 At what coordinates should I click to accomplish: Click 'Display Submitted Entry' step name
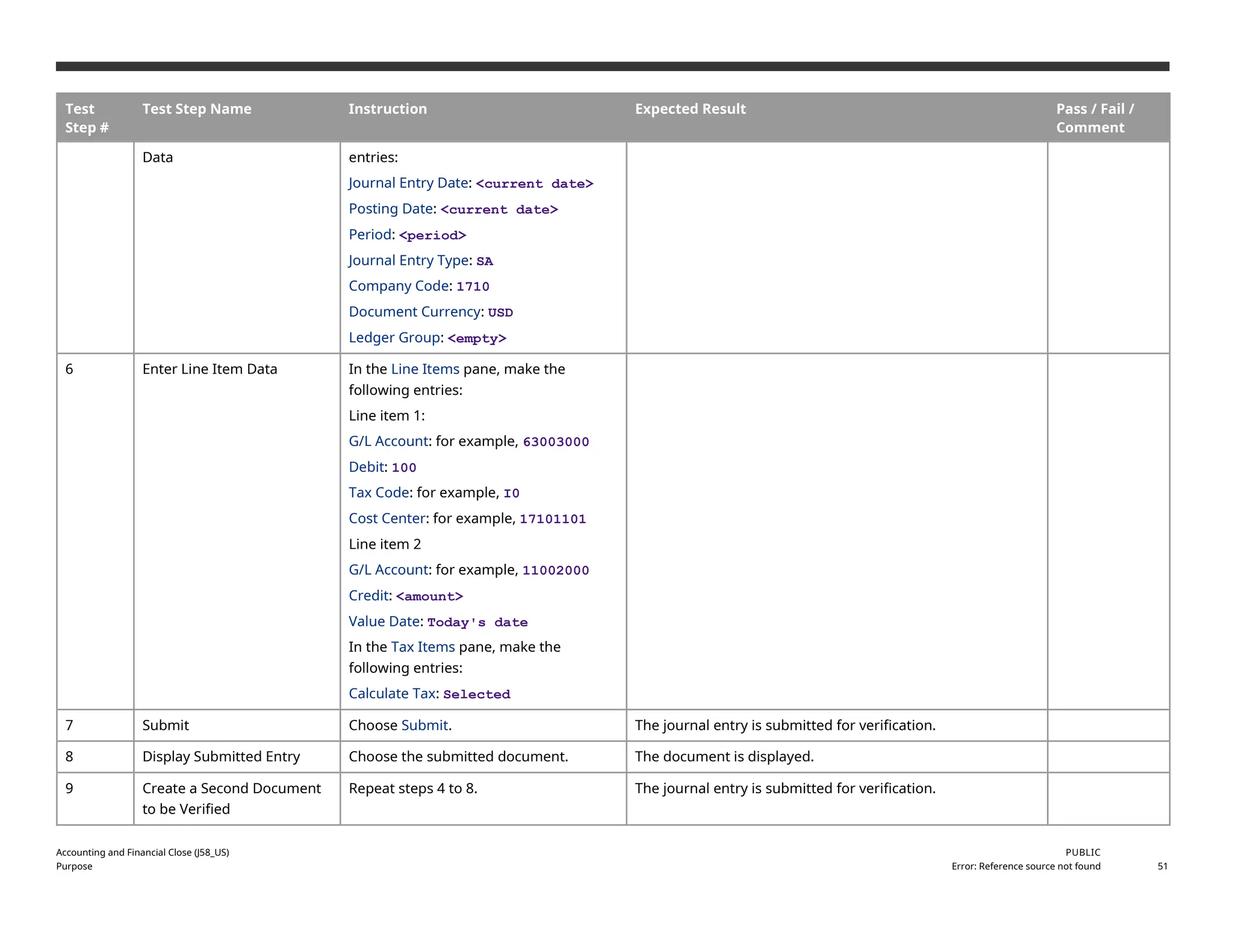tap(221, 756)
